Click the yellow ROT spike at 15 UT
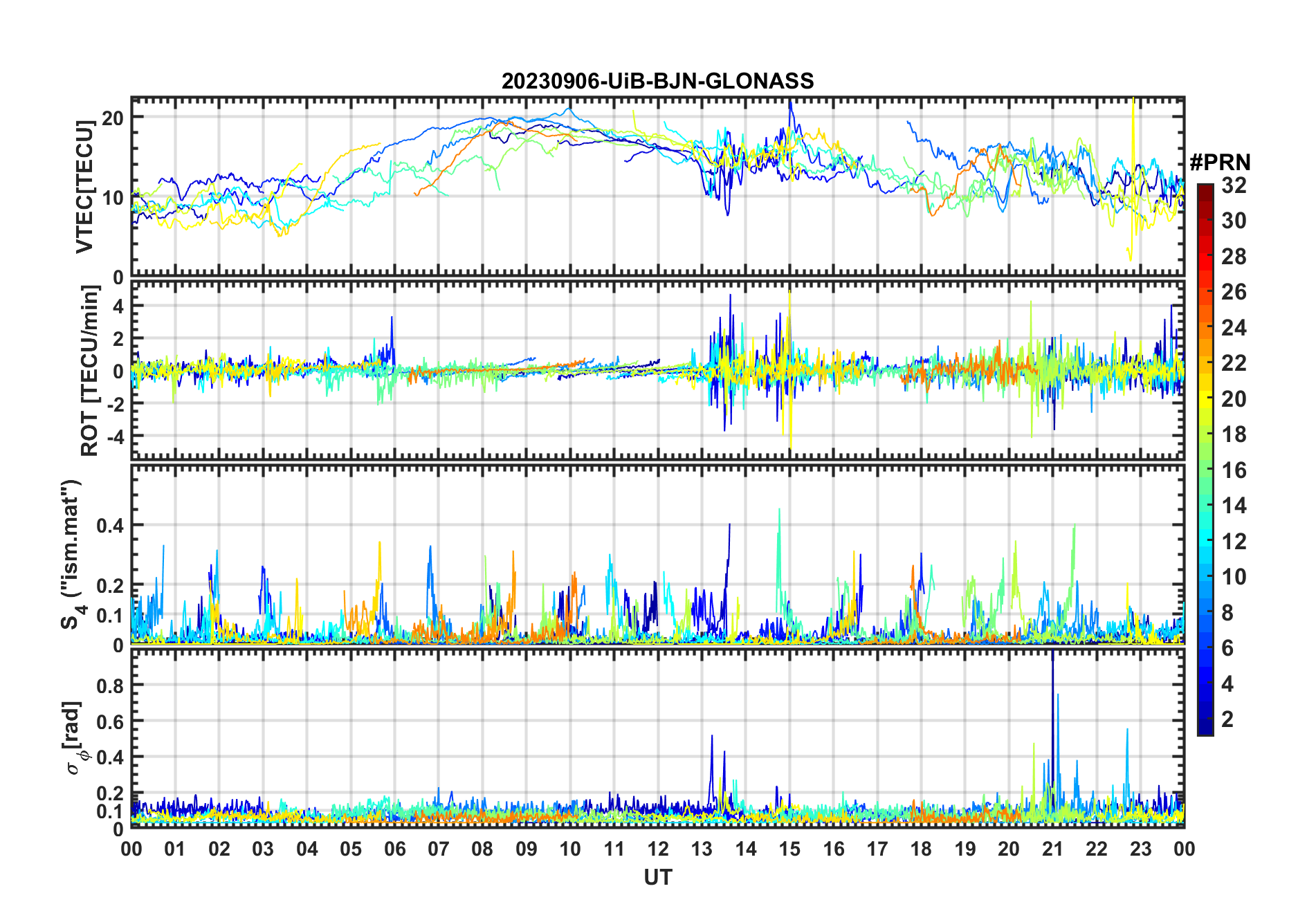The height and width of the screenshot is (920, 1316). click(x=789, y=370)
